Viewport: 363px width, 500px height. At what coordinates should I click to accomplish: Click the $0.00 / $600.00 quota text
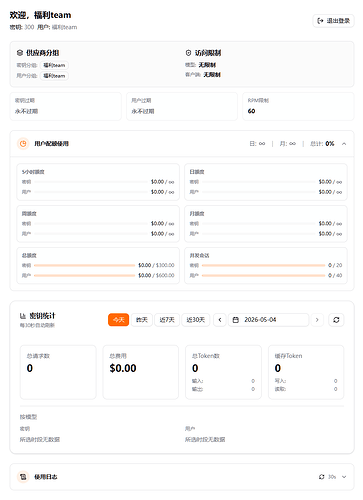point(156,275)
